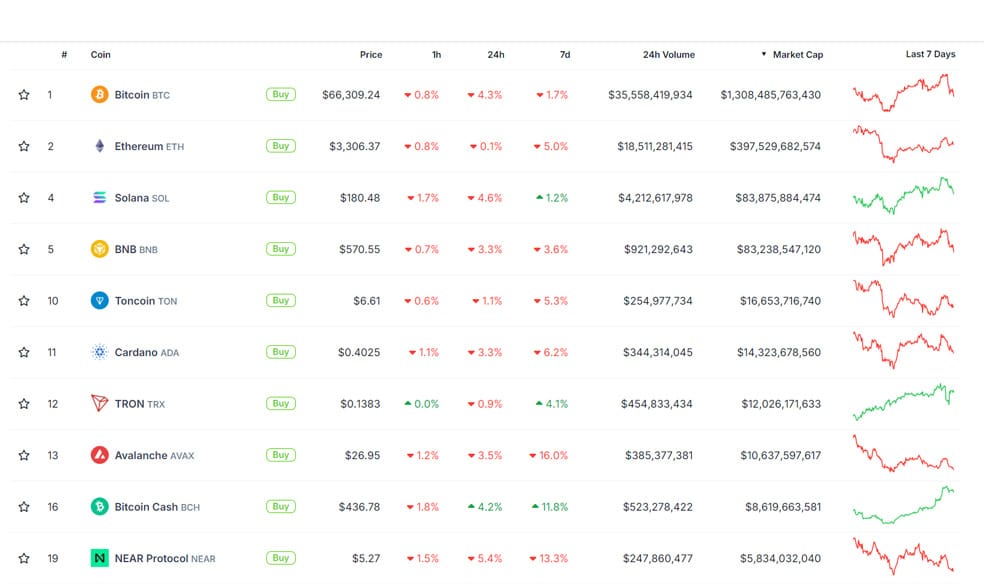Star BNB to add to watchlist
The height and width of the screenshot is (584, 984).
(x=24, y=249)
